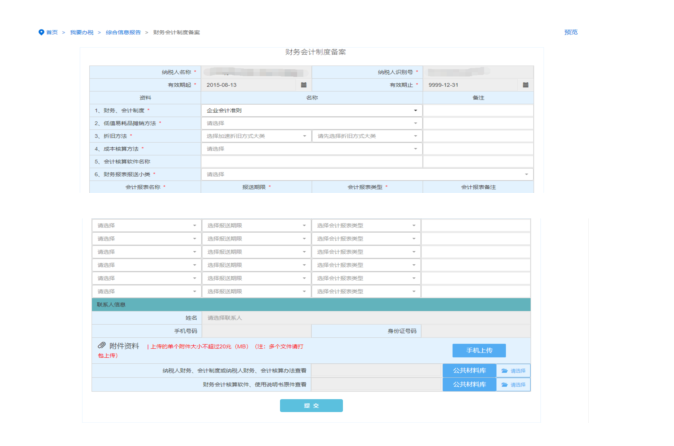Open first row 选择会计报表类型 dropdown
674x446 pixels.
coord(366,225)
